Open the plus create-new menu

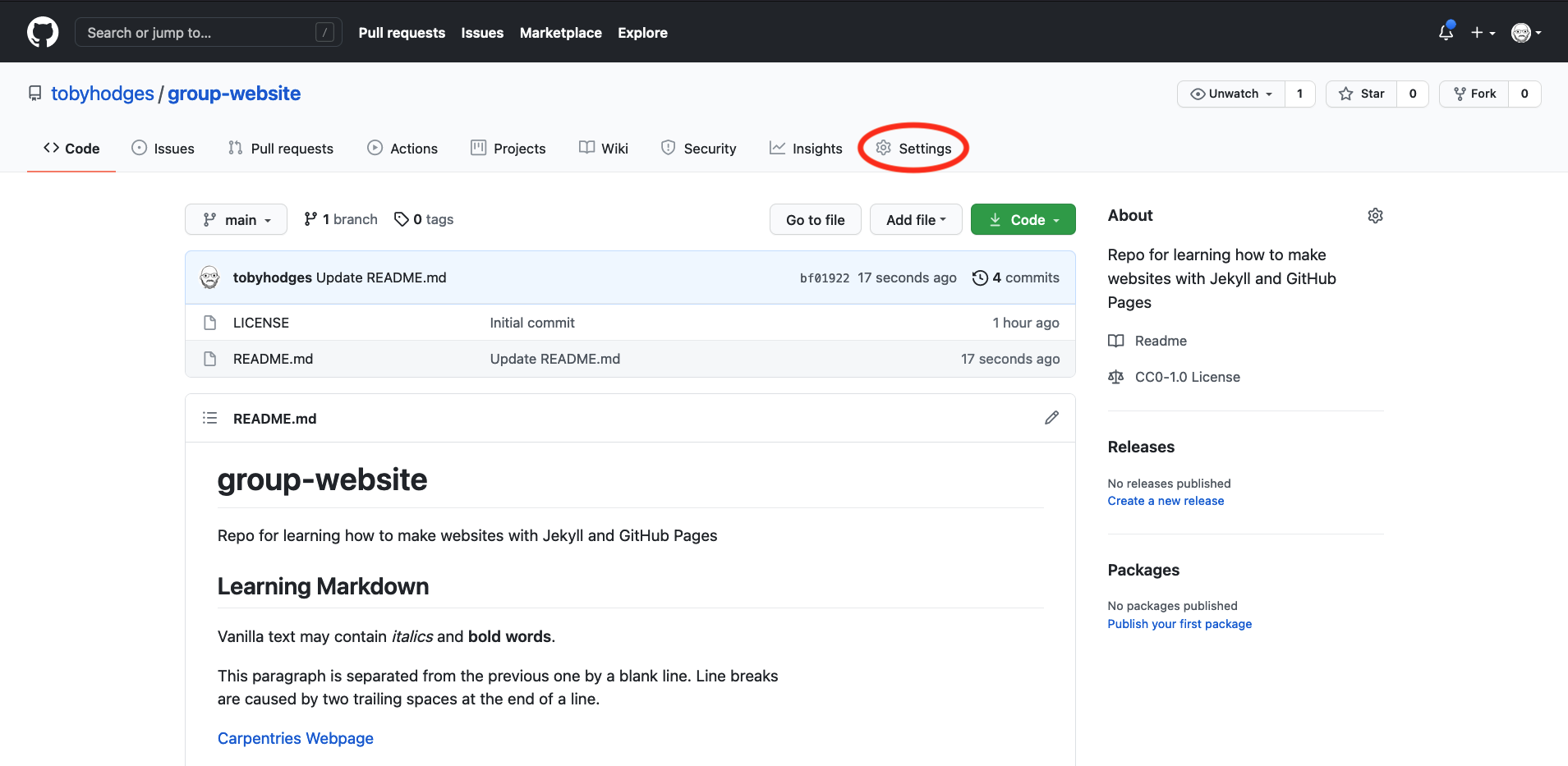[1483, 33]
